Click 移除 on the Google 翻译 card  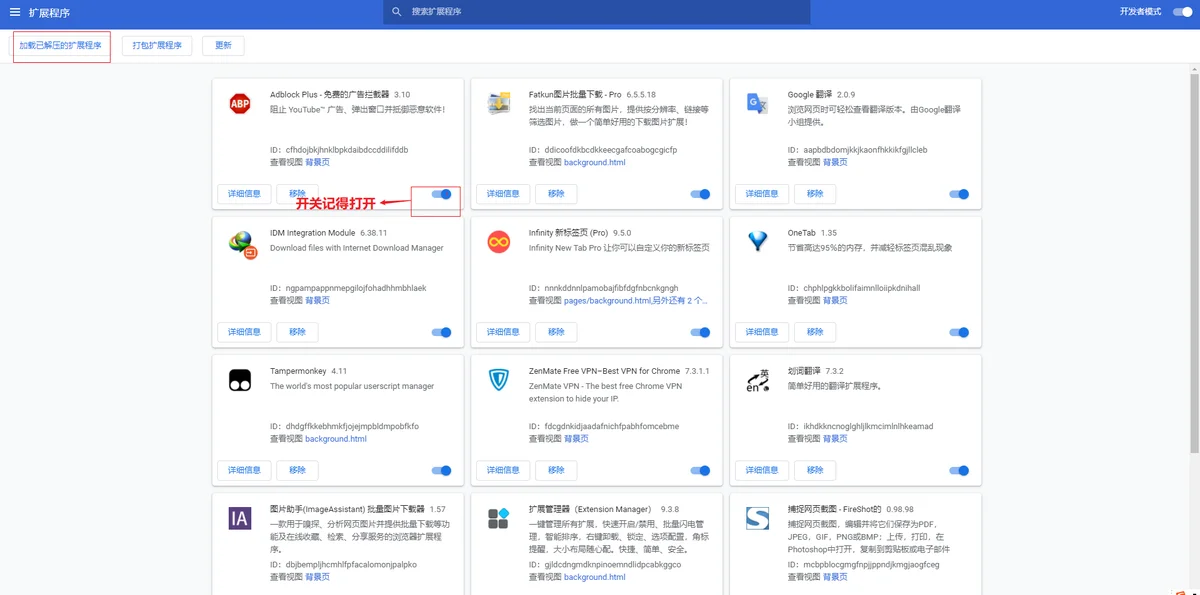pos(815,194)
